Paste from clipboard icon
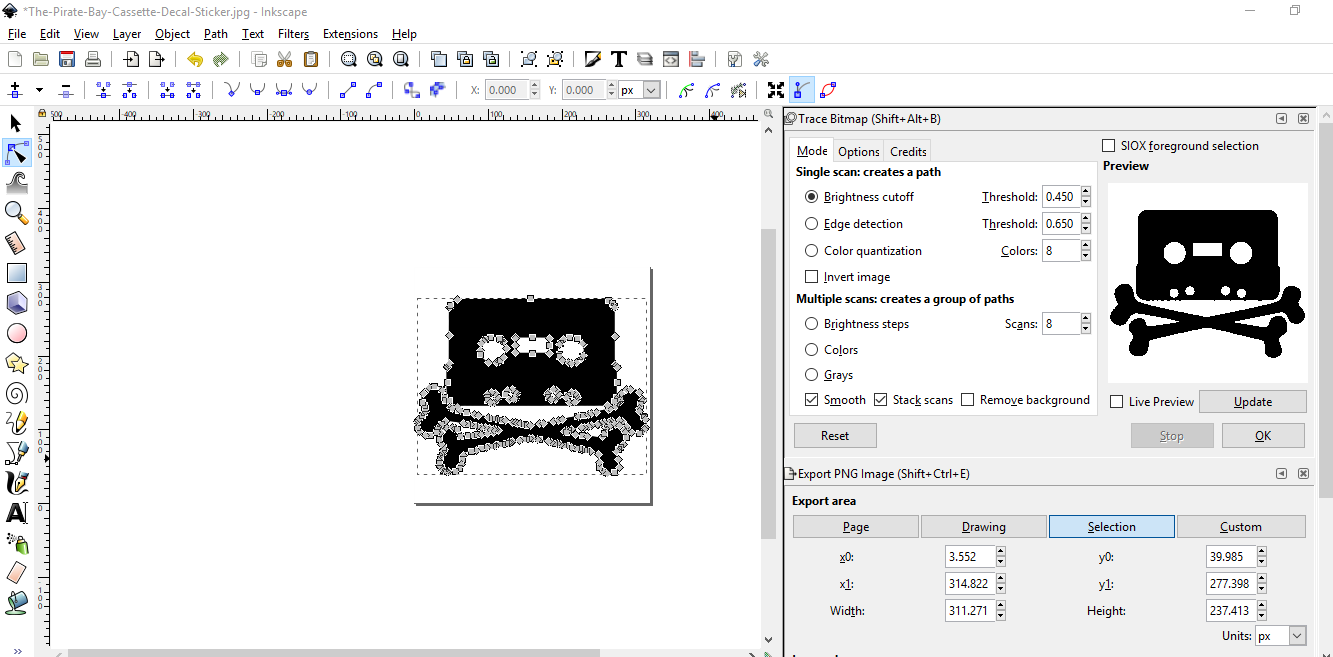 (311, 59)
